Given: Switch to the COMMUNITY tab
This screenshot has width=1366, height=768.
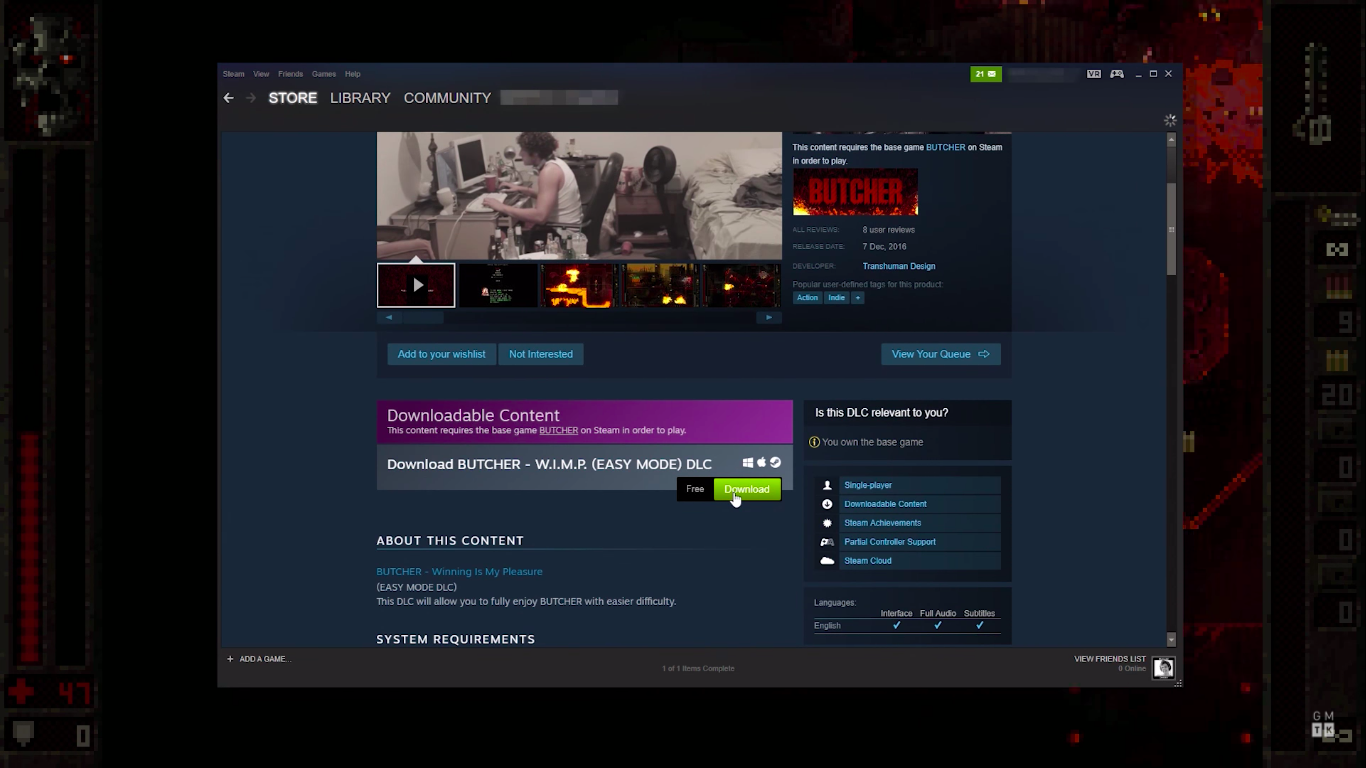Looking at the screenshot, I should coord(447,98).
